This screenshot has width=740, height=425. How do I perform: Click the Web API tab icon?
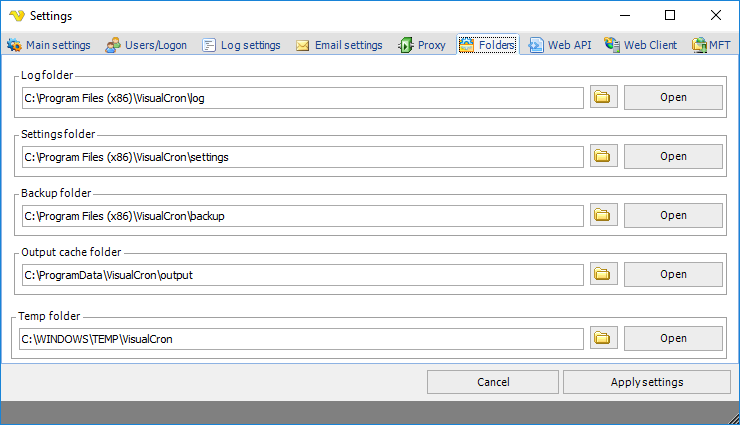point(536,45)
